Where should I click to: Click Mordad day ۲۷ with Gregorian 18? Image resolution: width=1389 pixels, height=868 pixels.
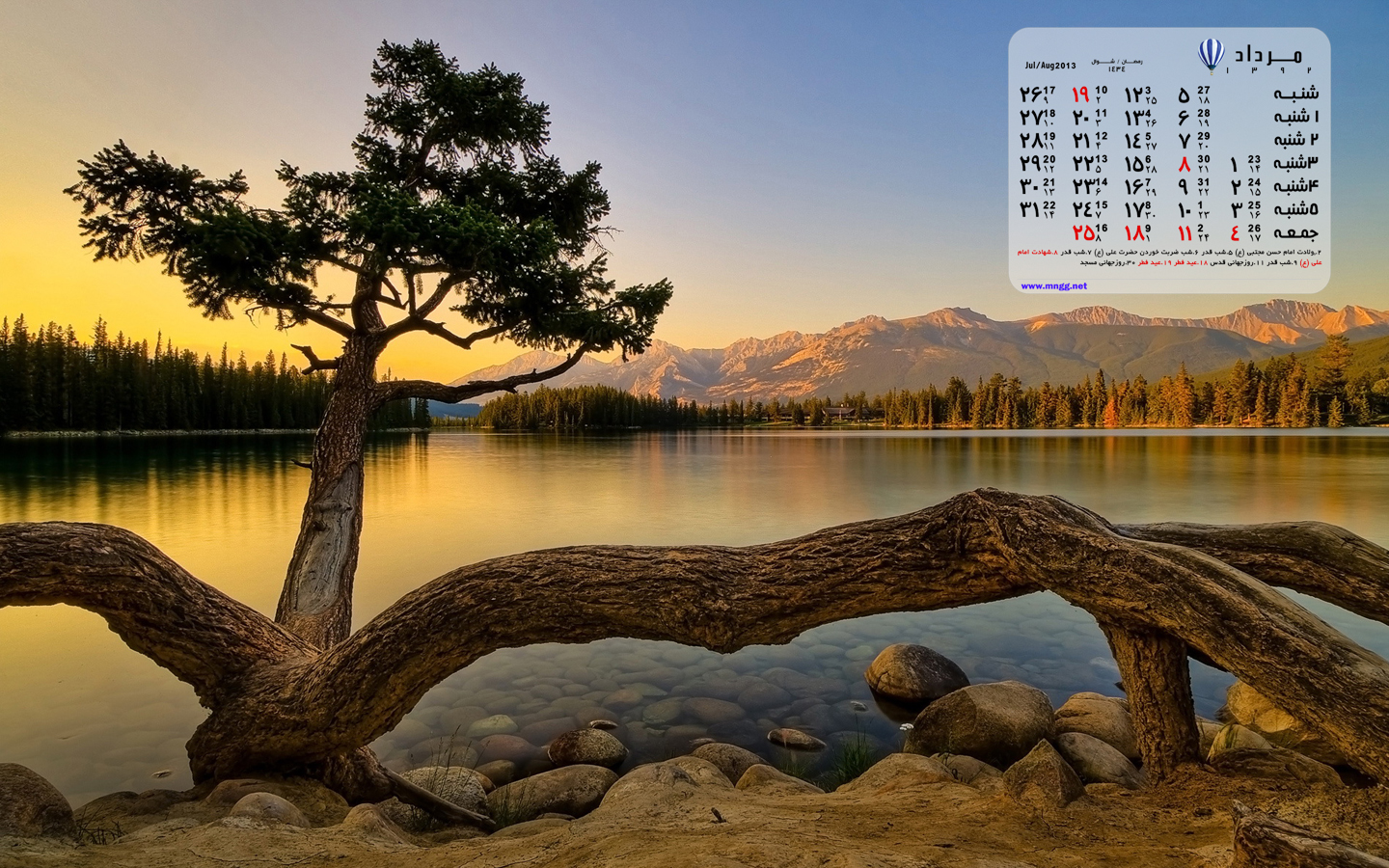pos(1037,118)
